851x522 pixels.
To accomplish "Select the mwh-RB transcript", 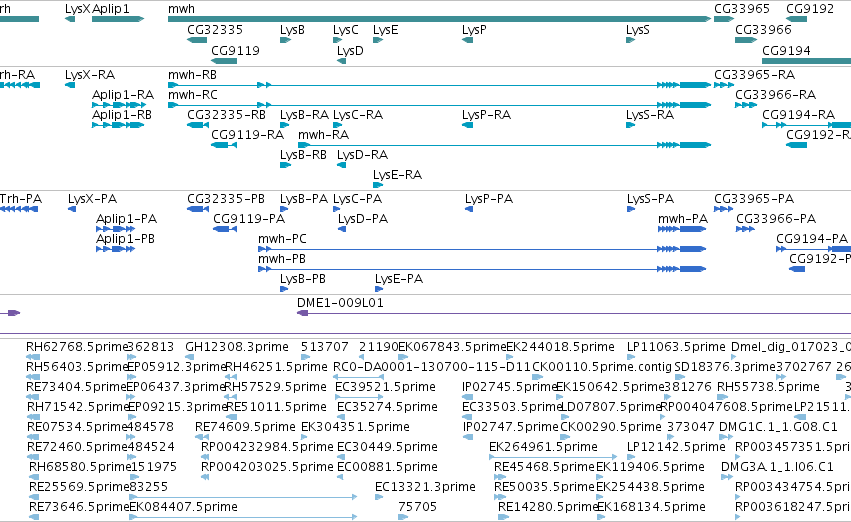I will point(439,85).
